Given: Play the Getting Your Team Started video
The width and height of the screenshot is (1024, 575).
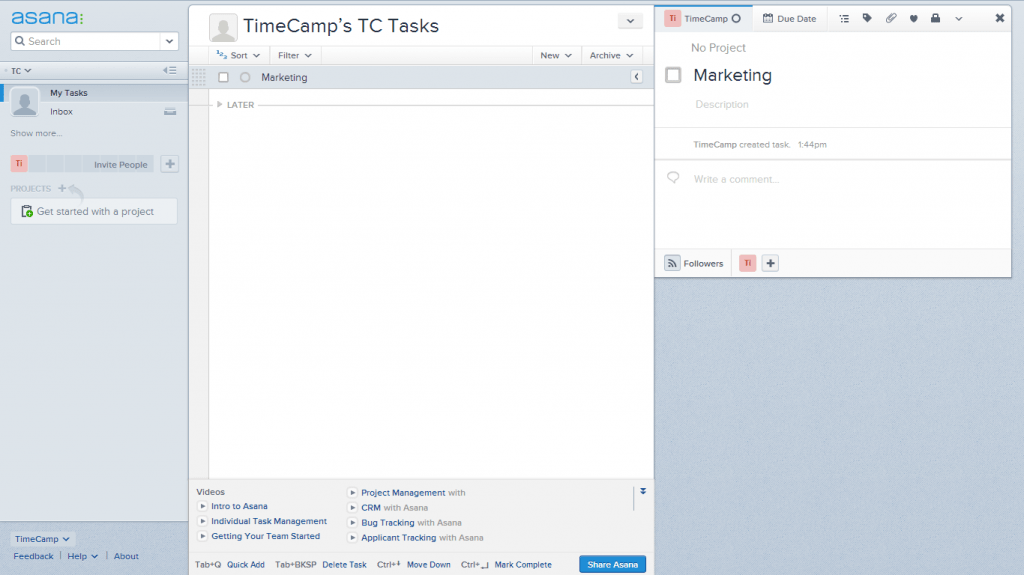Looking at the screenshot, I should tap(202, 536).
